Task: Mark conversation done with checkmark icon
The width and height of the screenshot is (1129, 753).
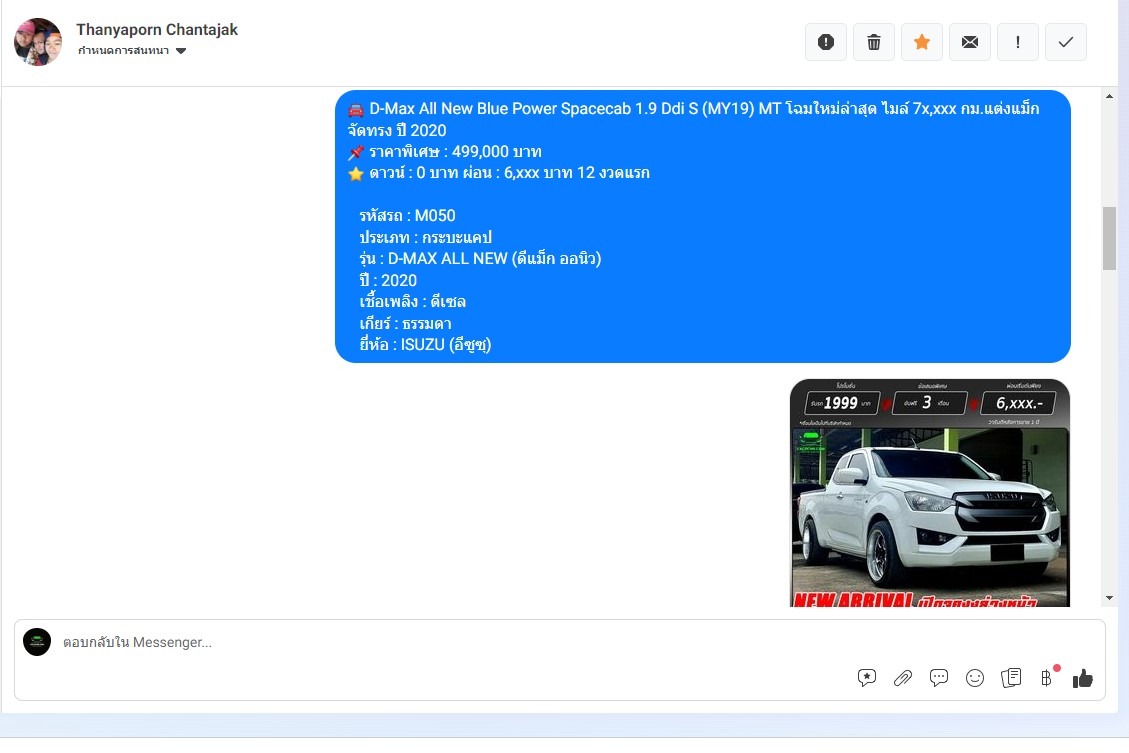Action: (1066, 42)
